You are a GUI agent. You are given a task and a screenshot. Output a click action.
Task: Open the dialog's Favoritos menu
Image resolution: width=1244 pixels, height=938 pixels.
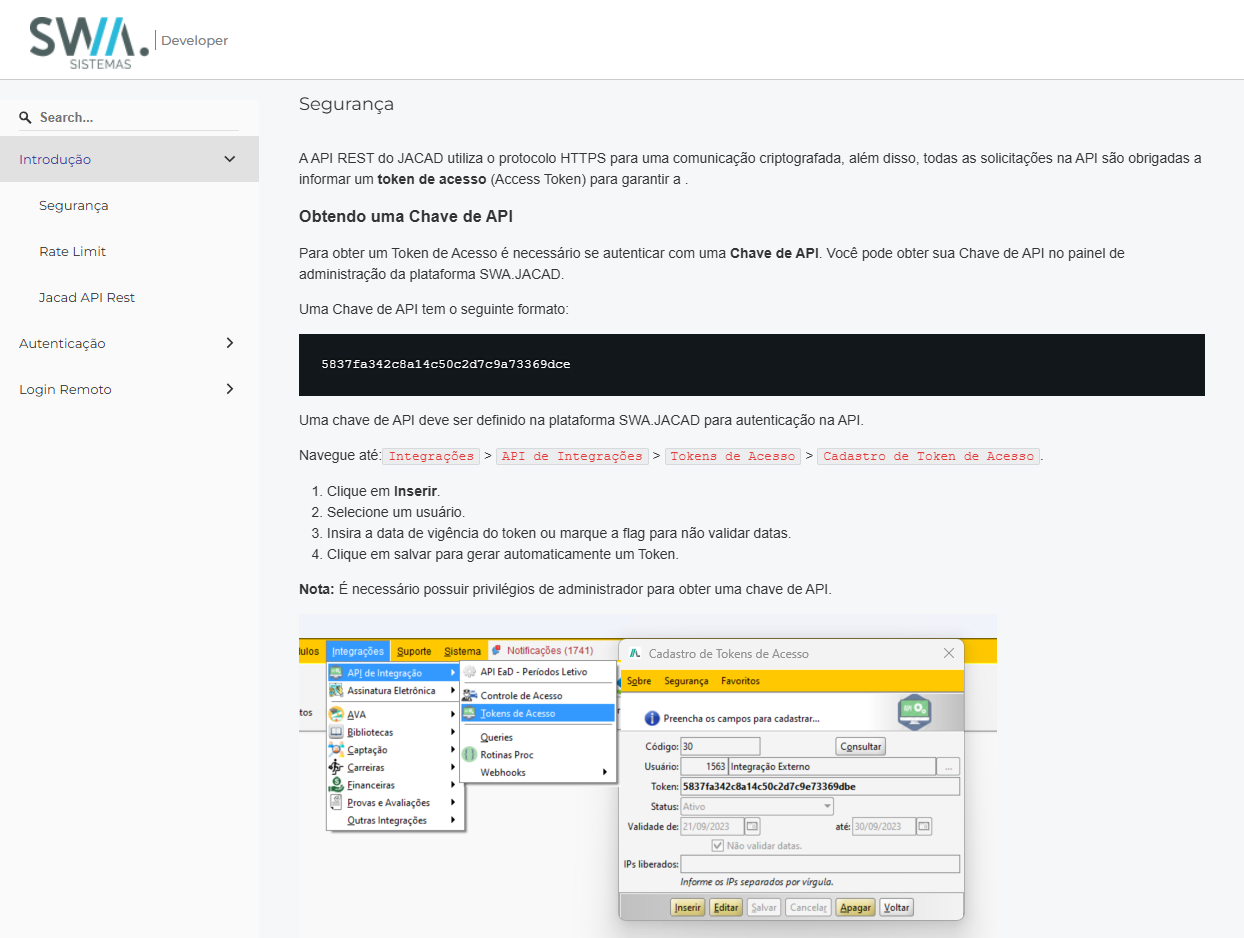740,681
